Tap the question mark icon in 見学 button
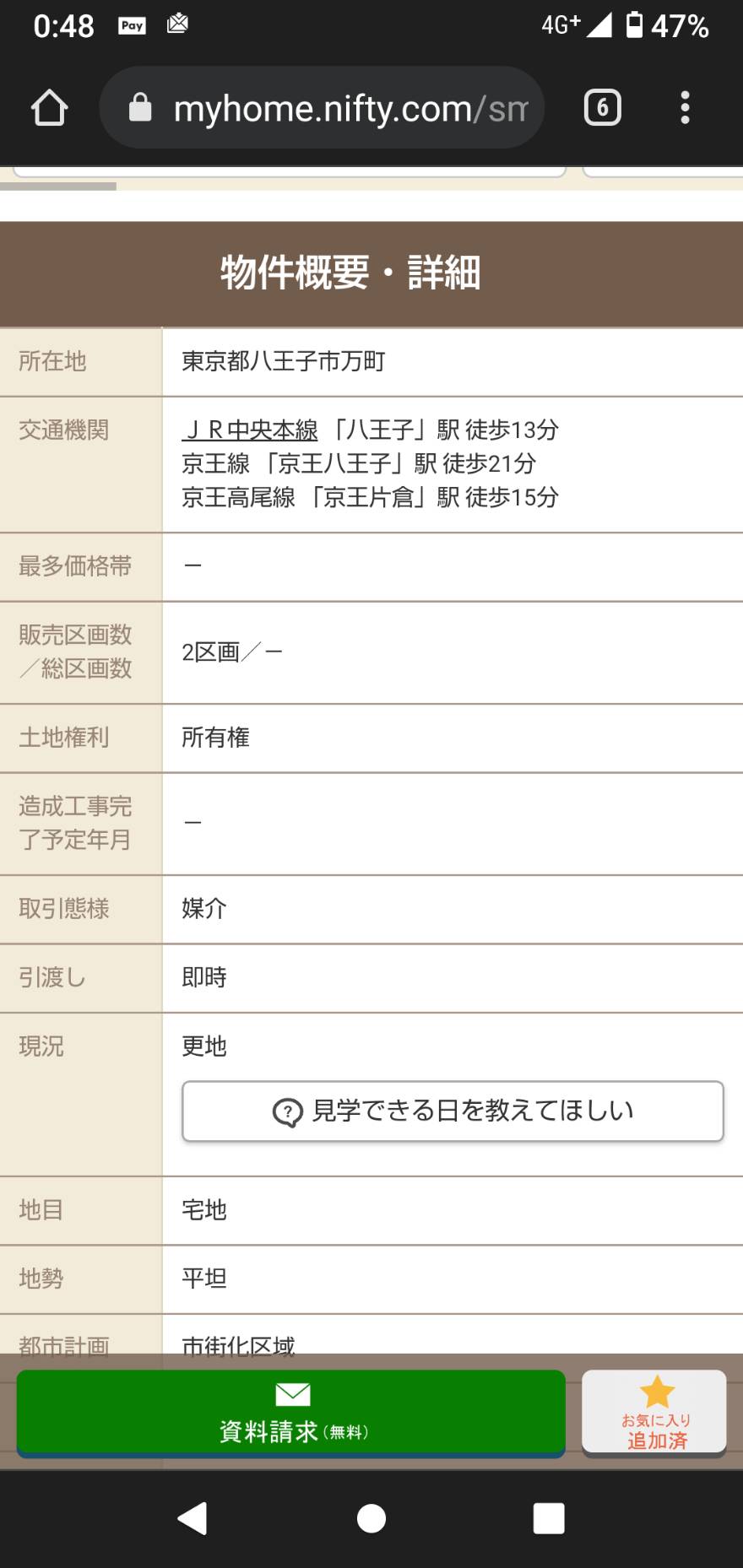 [288, 1112]
